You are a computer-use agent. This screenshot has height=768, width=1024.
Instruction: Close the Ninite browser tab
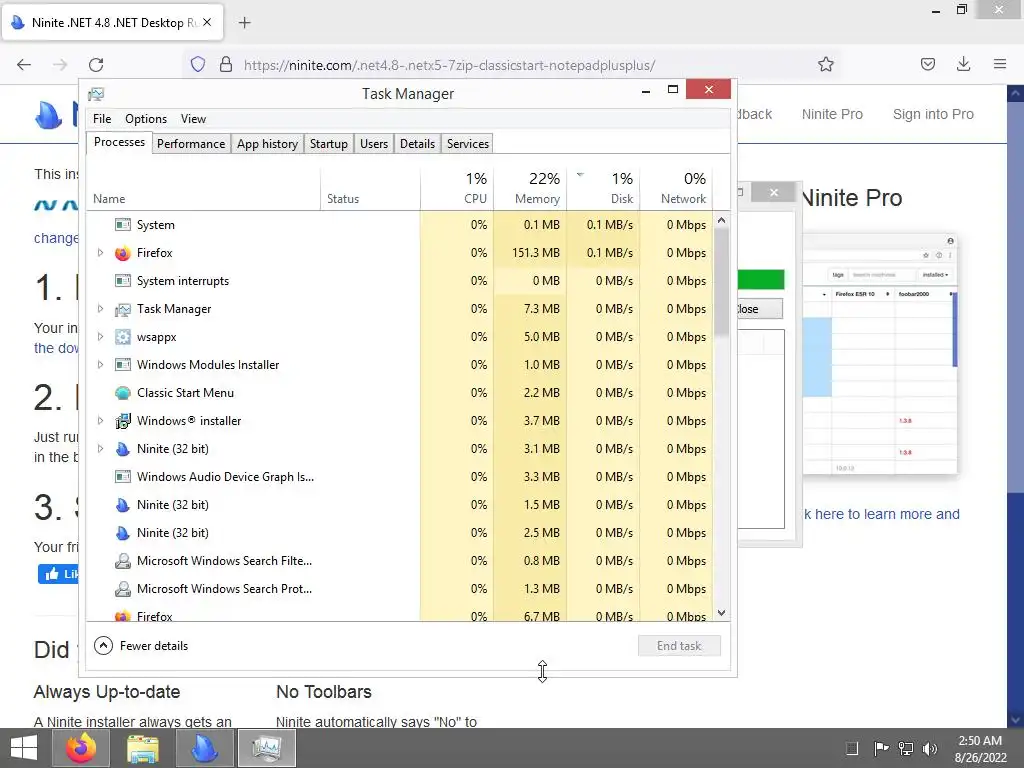[206, 22]
